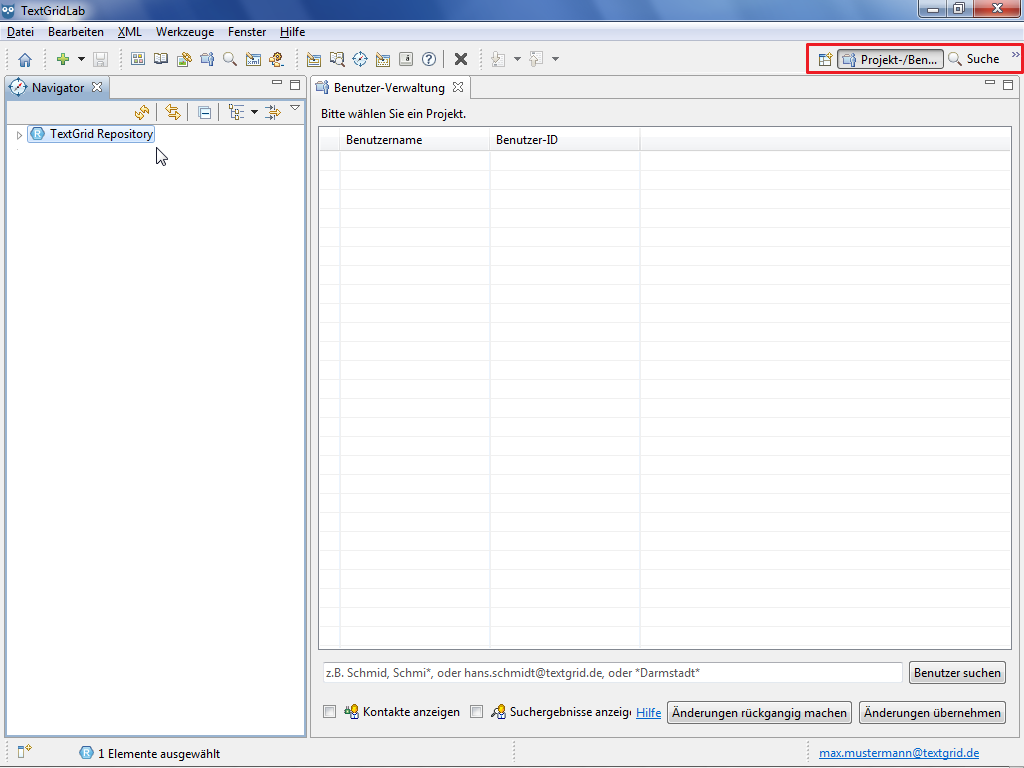Collapse all items in the Navigator
Screen dimensions: 1024x768
pos(204,113)
